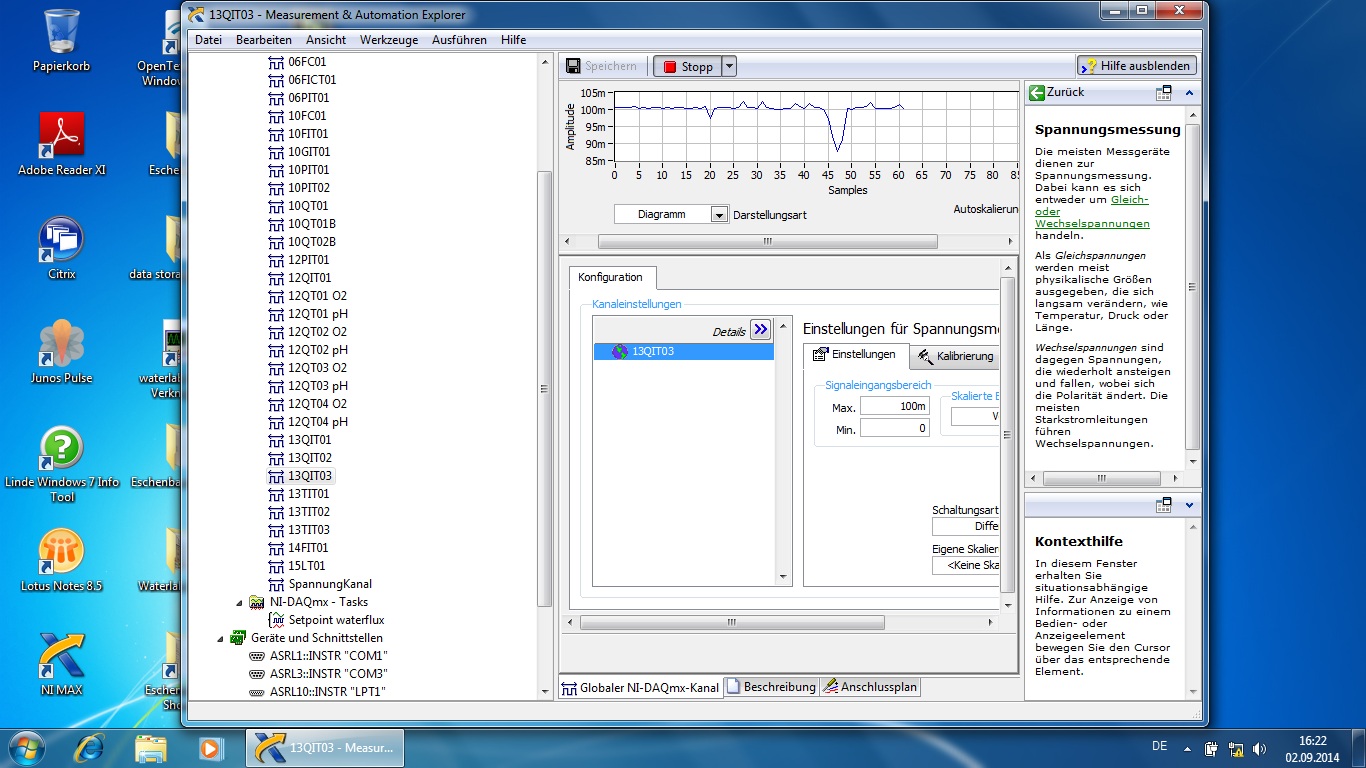This screenshot has height=768, width=1366.
Task: Switch to the Beschreibung tab
Action: pos(771,687)
